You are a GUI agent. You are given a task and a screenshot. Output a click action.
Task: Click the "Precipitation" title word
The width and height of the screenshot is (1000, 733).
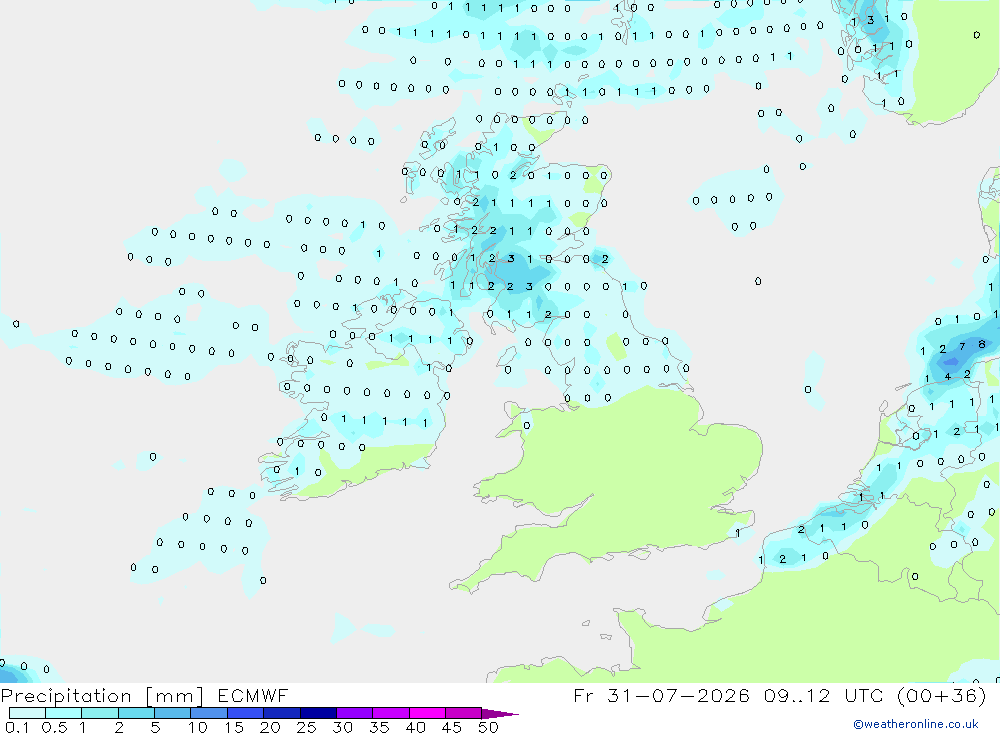tap(66, 696)
